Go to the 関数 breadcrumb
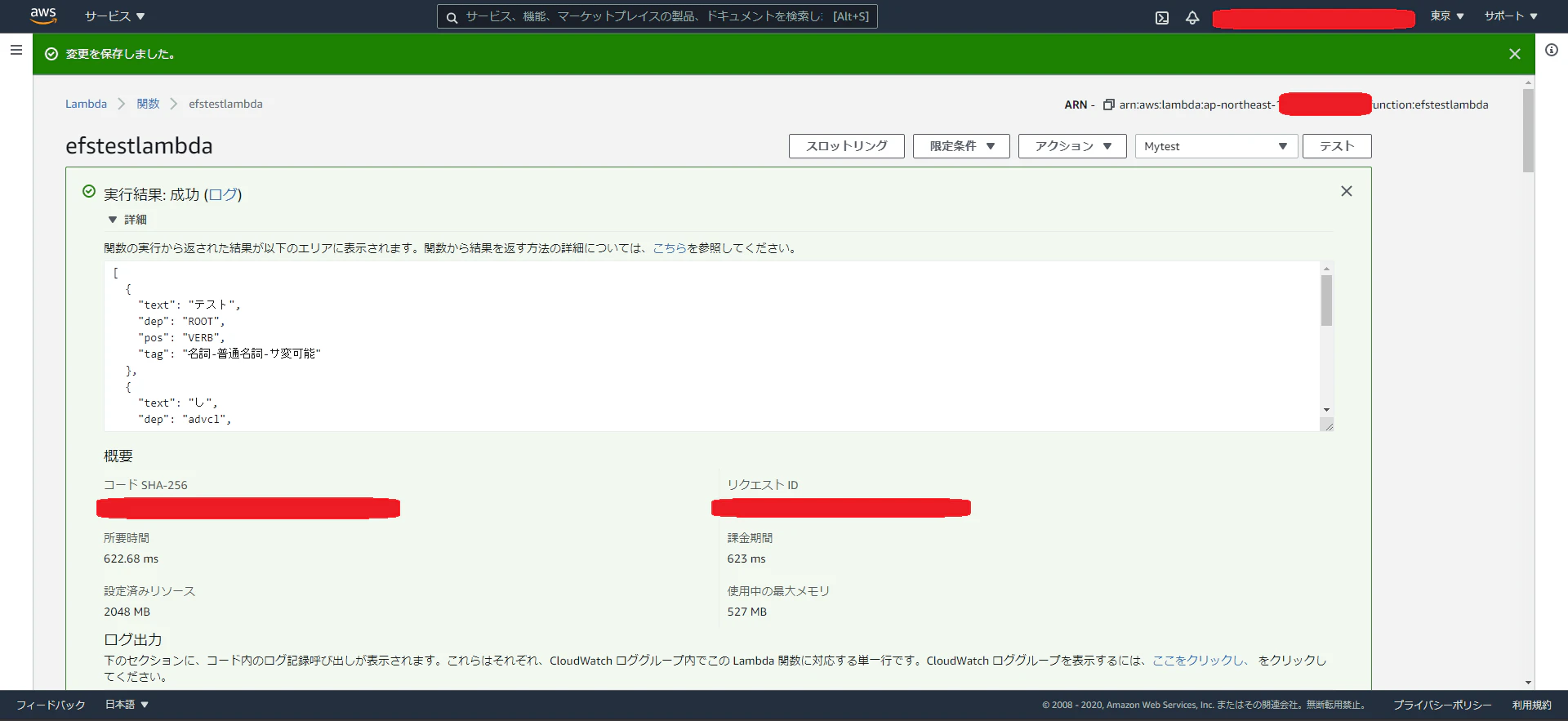 pos(148,104)
